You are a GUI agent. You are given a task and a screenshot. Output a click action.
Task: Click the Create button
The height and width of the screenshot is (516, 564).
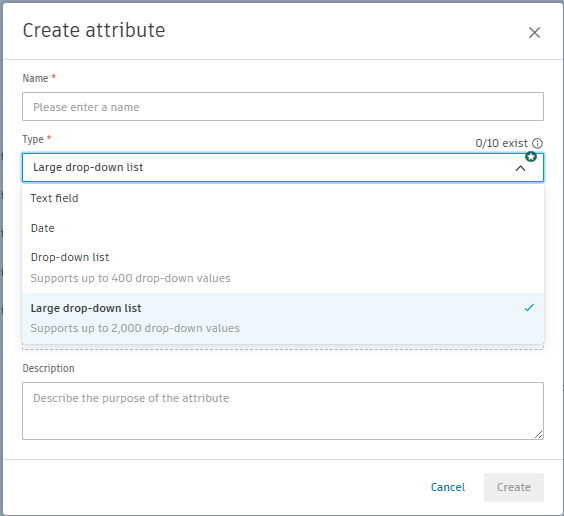[x=514, y=487]
